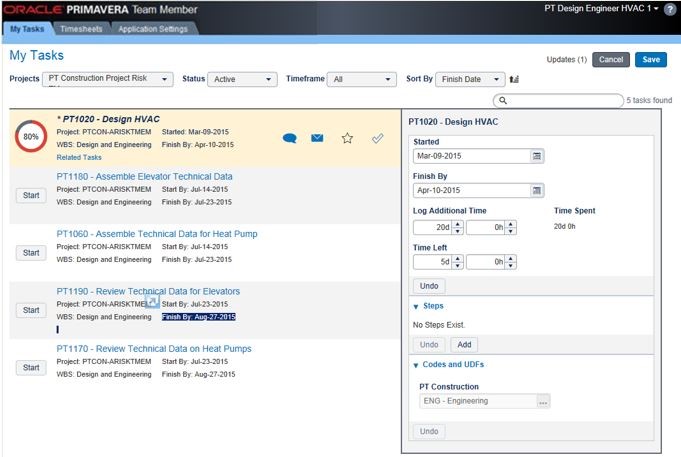Click the 5 tasks found label

pyautogui.click(x=649, y=100)
